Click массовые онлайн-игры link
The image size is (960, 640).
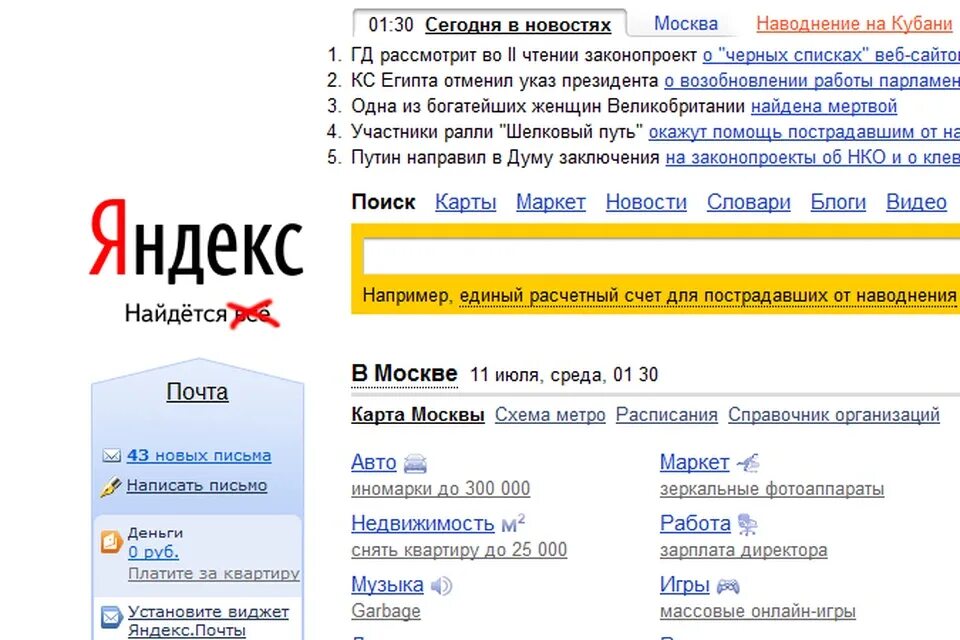point(757,611)
